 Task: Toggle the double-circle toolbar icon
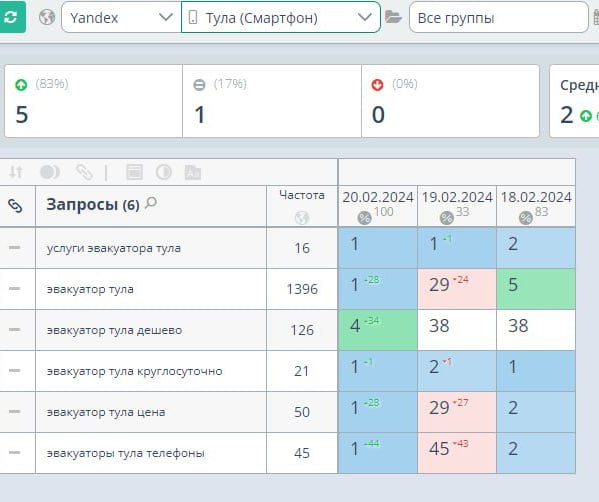50,172
